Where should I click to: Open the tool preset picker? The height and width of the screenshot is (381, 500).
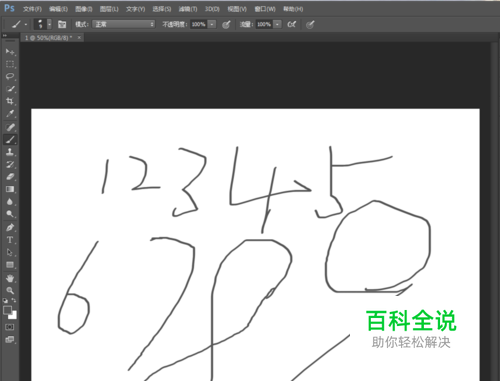19,24
